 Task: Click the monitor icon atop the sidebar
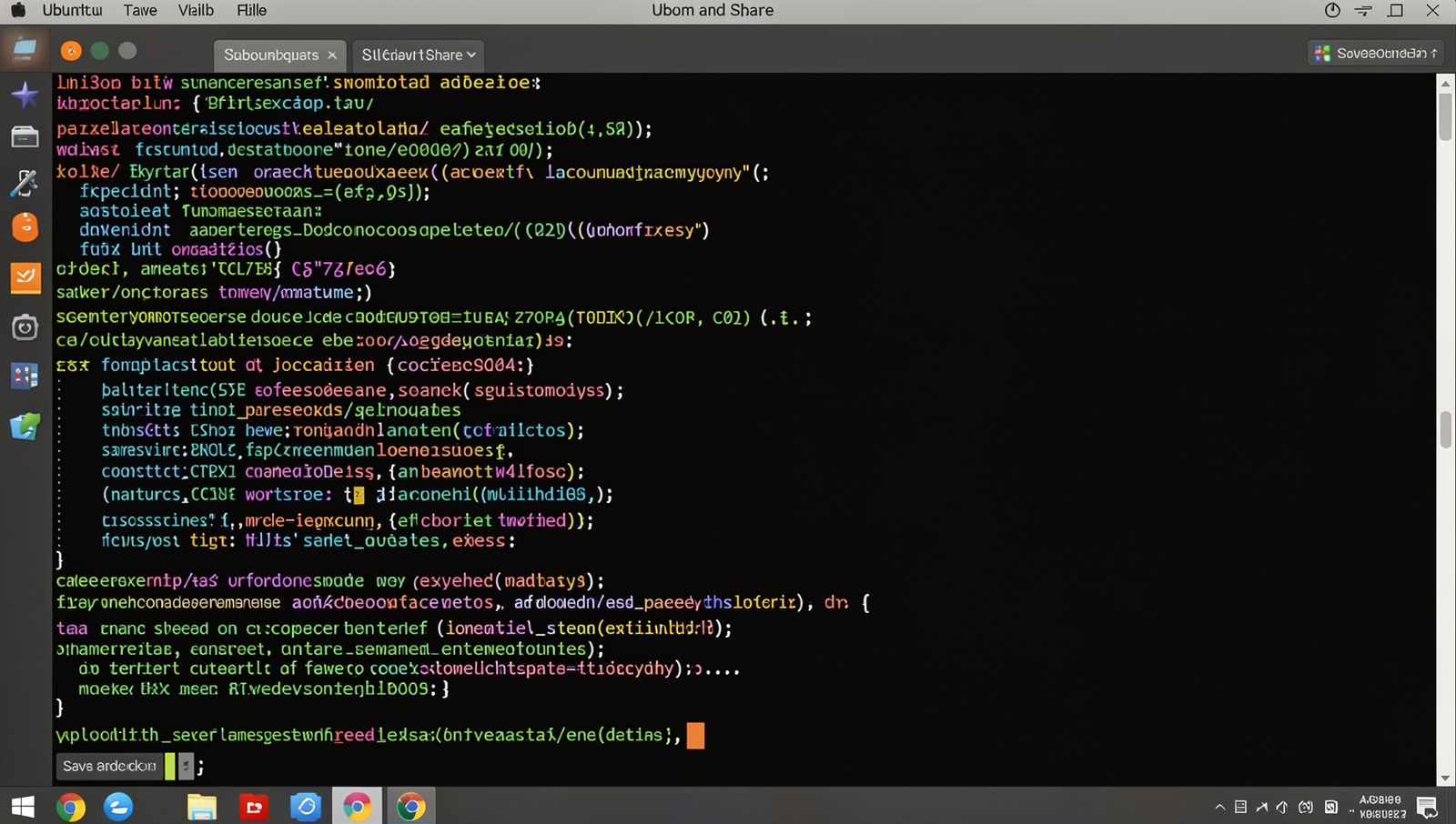click(25, 48)
